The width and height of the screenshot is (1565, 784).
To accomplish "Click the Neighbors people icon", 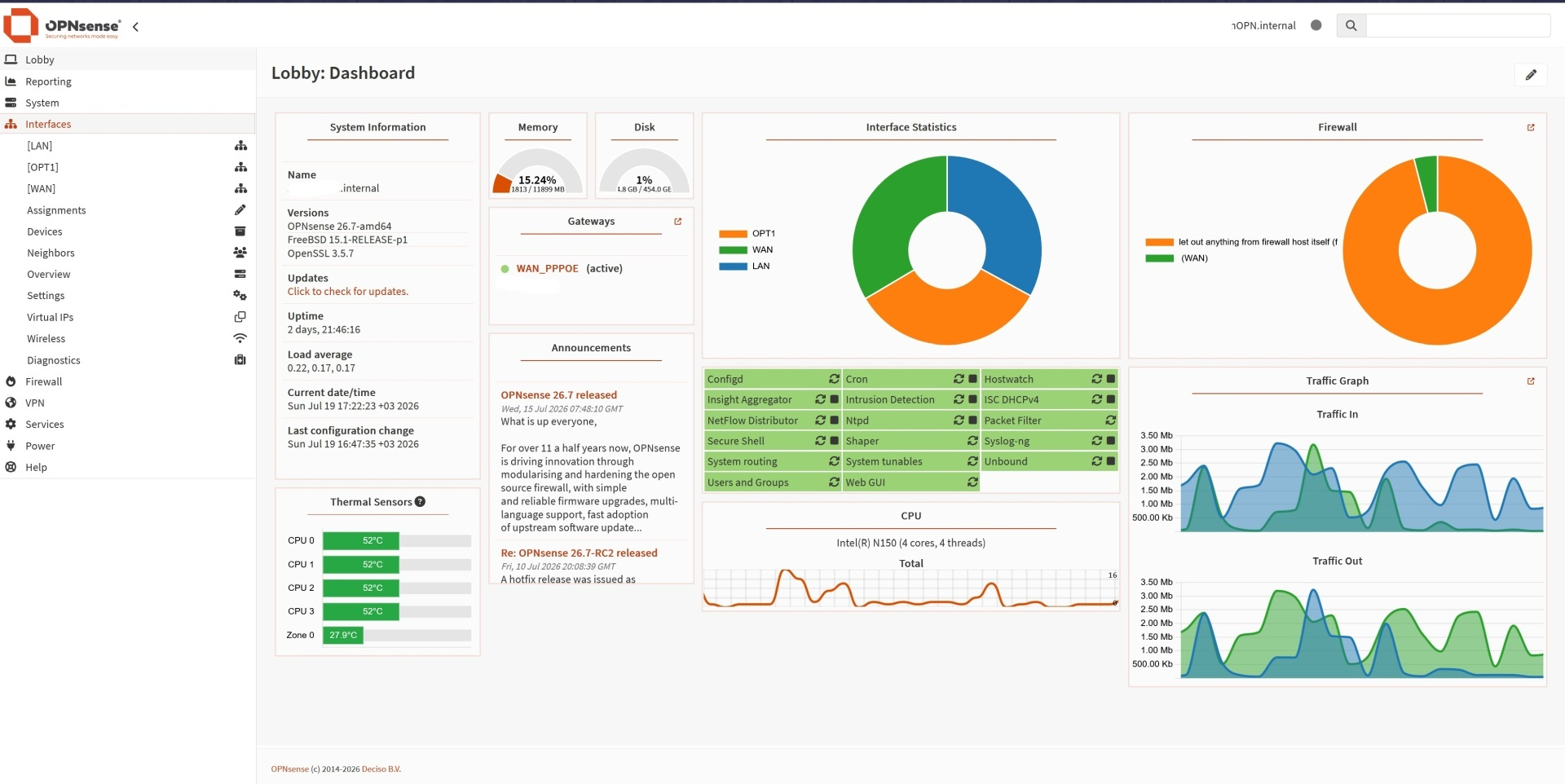I will coord(240,253).
